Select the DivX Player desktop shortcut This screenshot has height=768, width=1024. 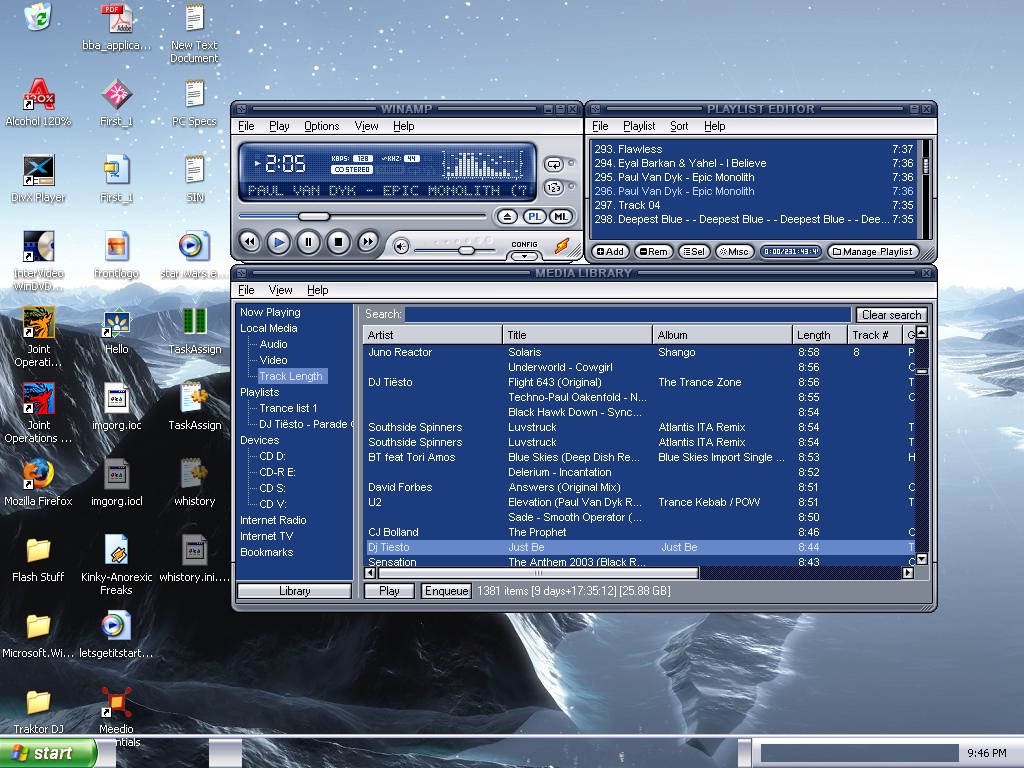[38, 178]
